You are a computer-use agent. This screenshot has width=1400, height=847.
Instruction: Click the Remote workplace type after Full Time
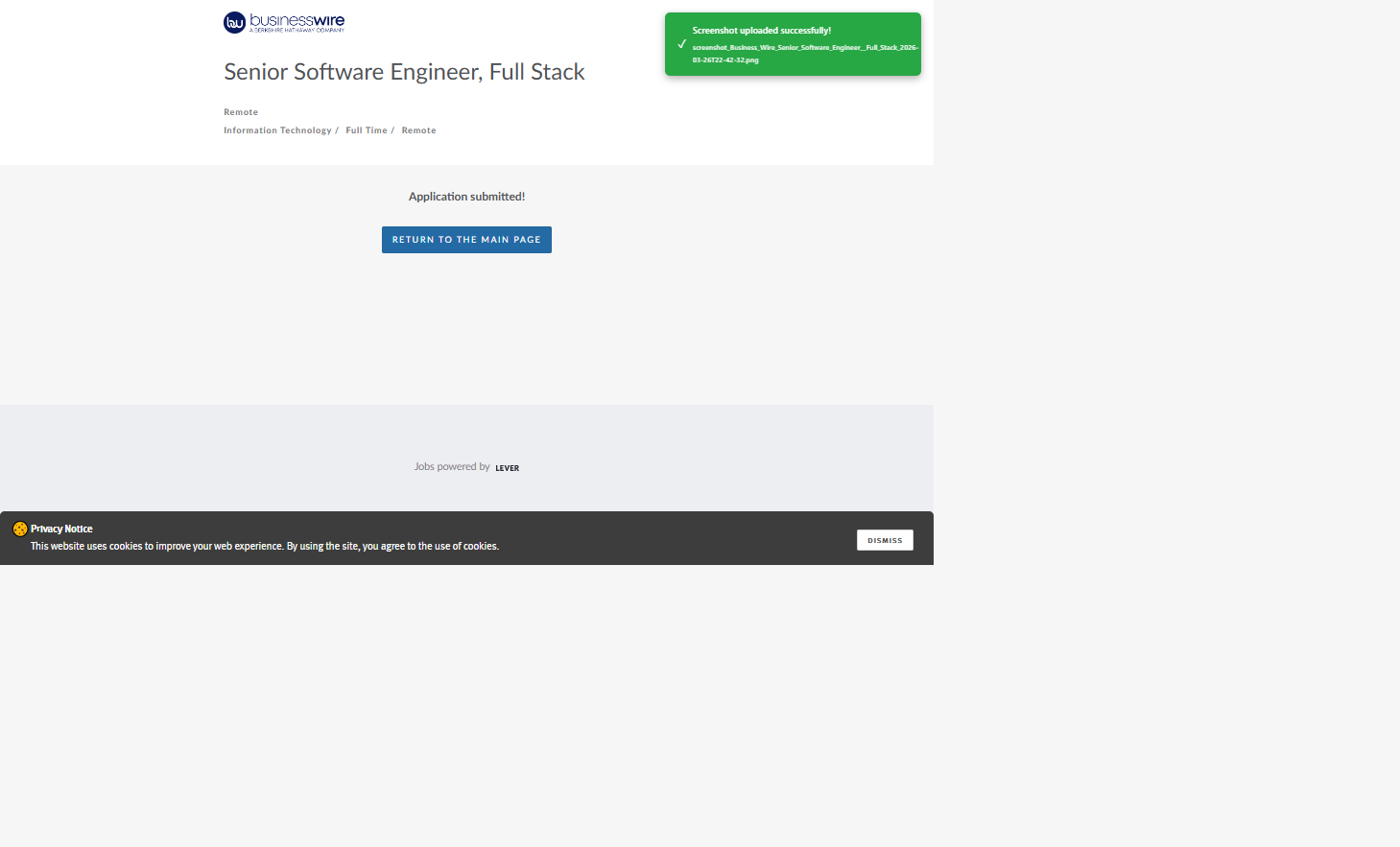(418, 130)
